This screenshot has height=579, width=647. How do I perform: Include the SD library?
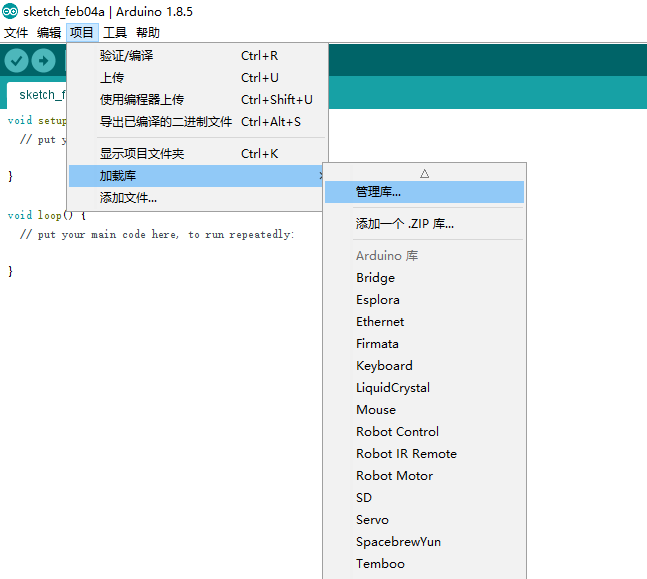[x=424, y=498]
